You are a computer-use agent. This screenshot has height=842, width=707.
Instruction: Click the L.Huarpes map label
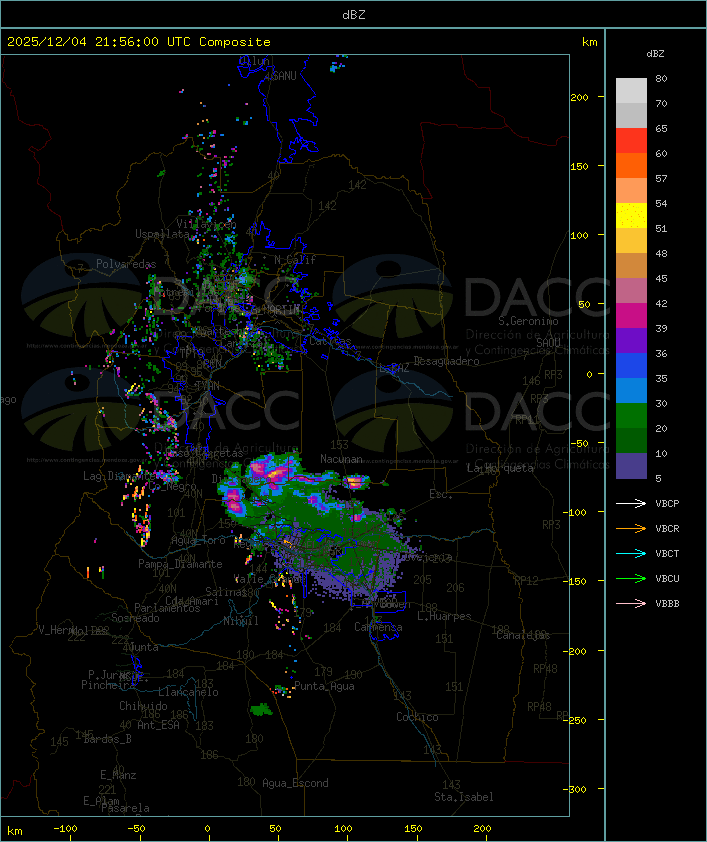[x=444, y=616]
